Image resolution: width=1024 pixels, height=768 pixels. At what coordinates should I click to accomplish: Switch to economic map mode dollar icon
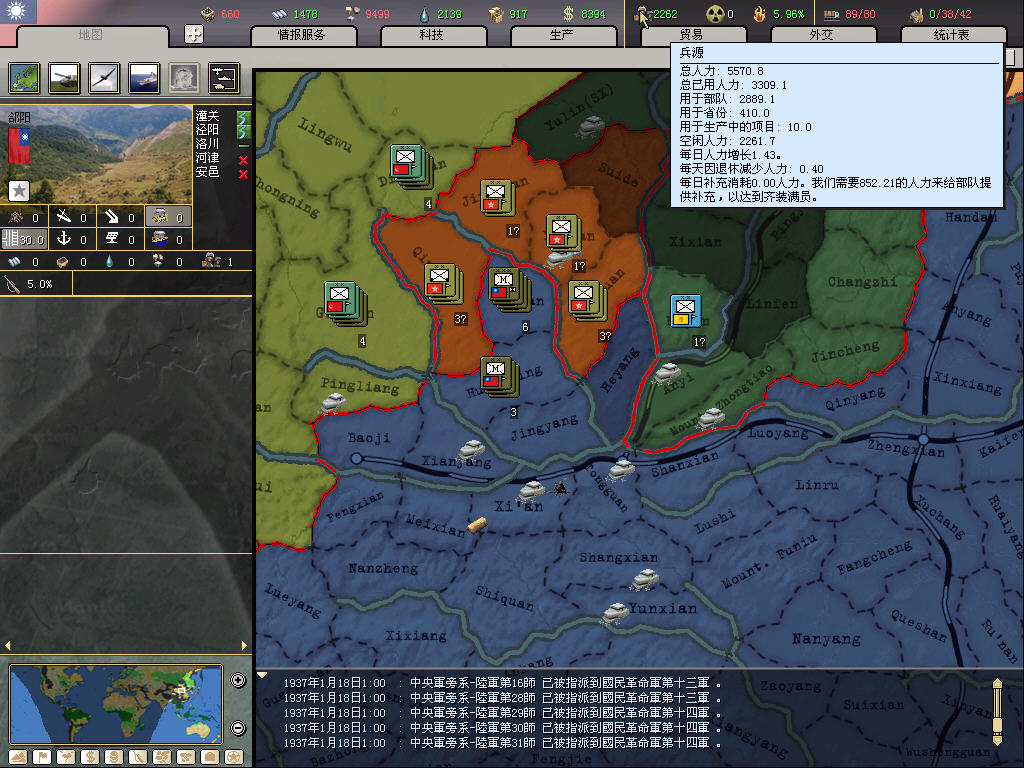(90, 757)
